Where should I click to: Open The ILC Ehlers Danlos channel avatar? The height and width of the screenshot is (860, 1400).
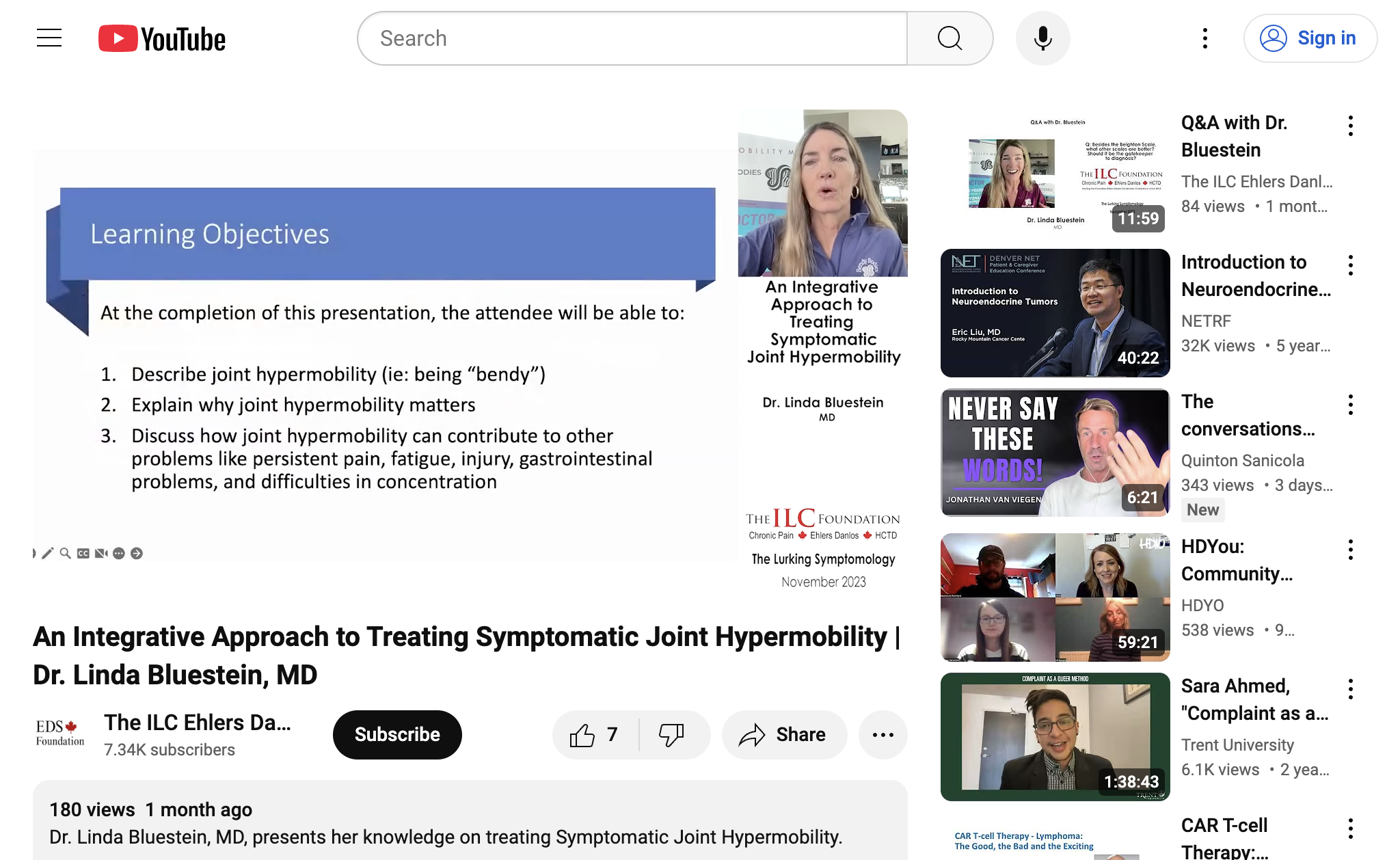click(60, 734)
